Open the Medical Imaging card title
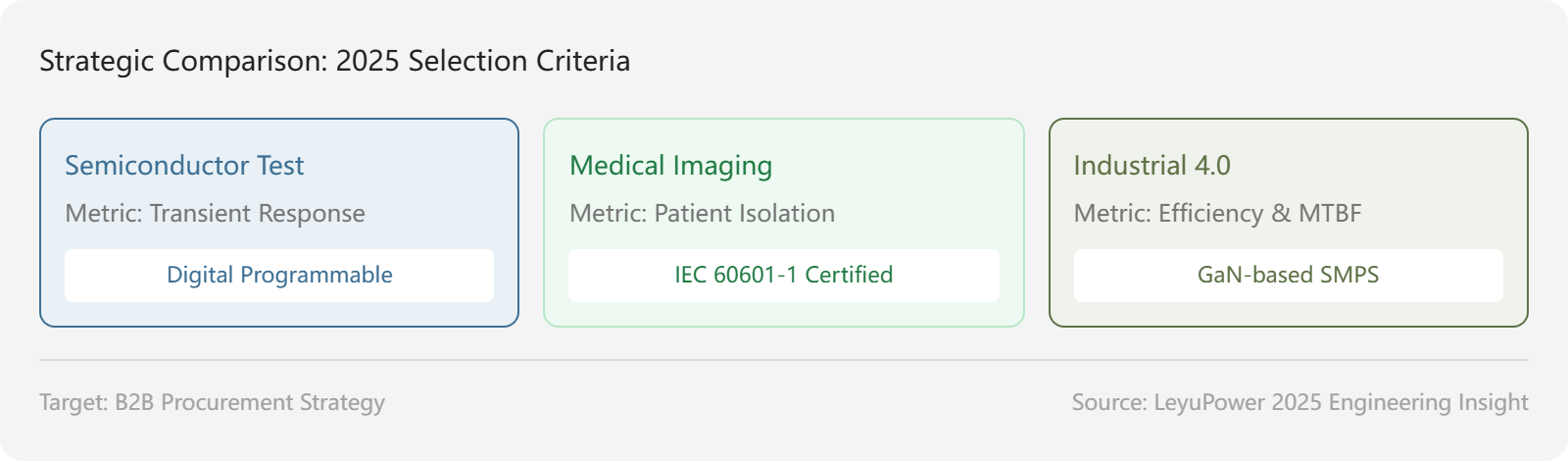1568x461 pixels. pos(670,166)
